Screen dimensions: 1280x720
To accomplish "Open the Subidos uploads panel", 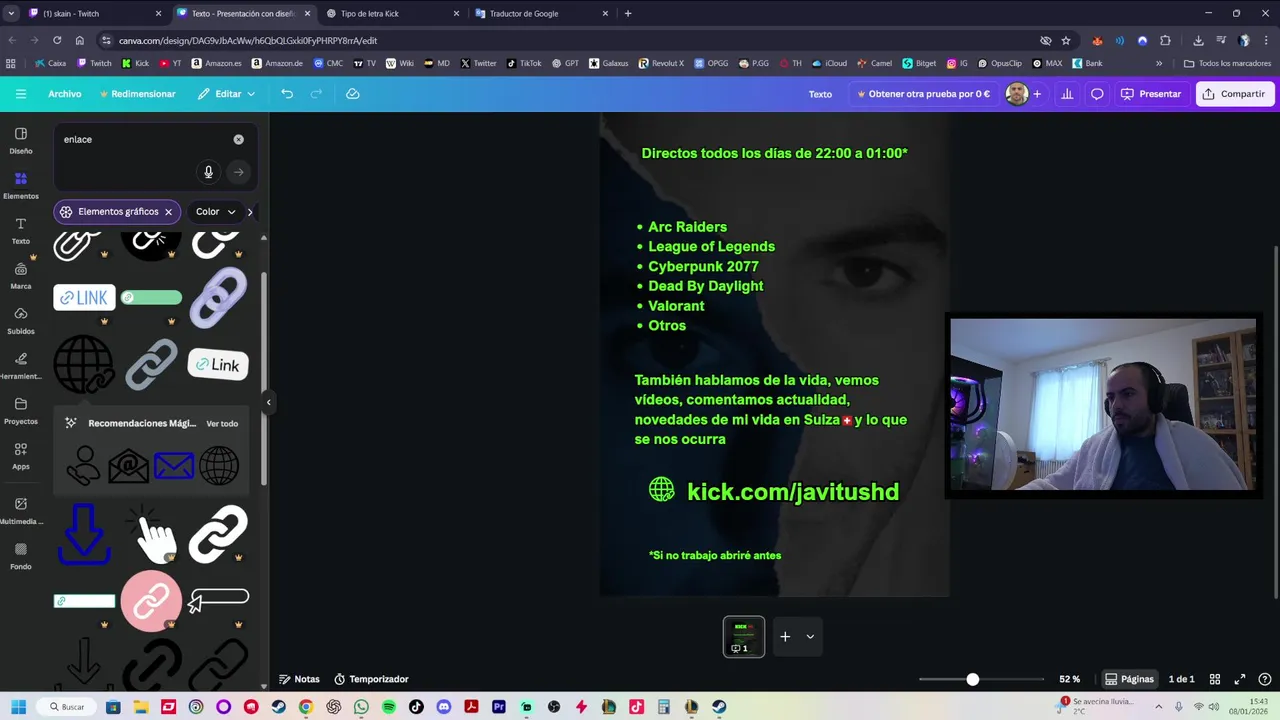I will [20, 321].
